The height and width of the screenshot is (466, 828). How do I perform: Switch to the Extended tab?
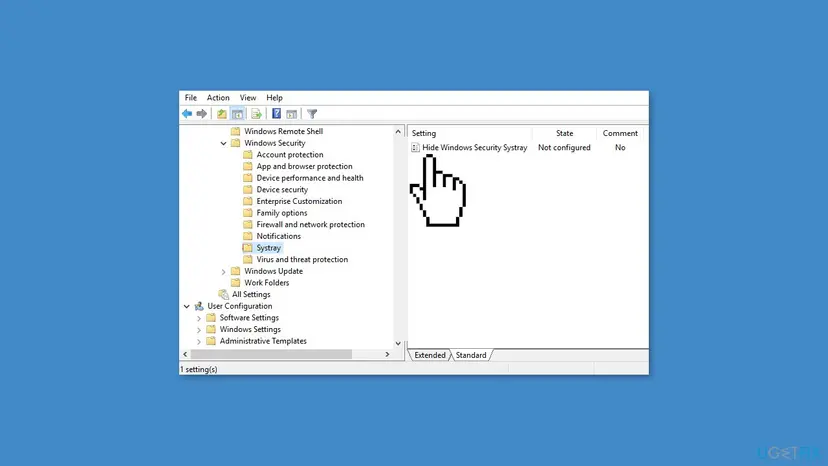[430, 355]
